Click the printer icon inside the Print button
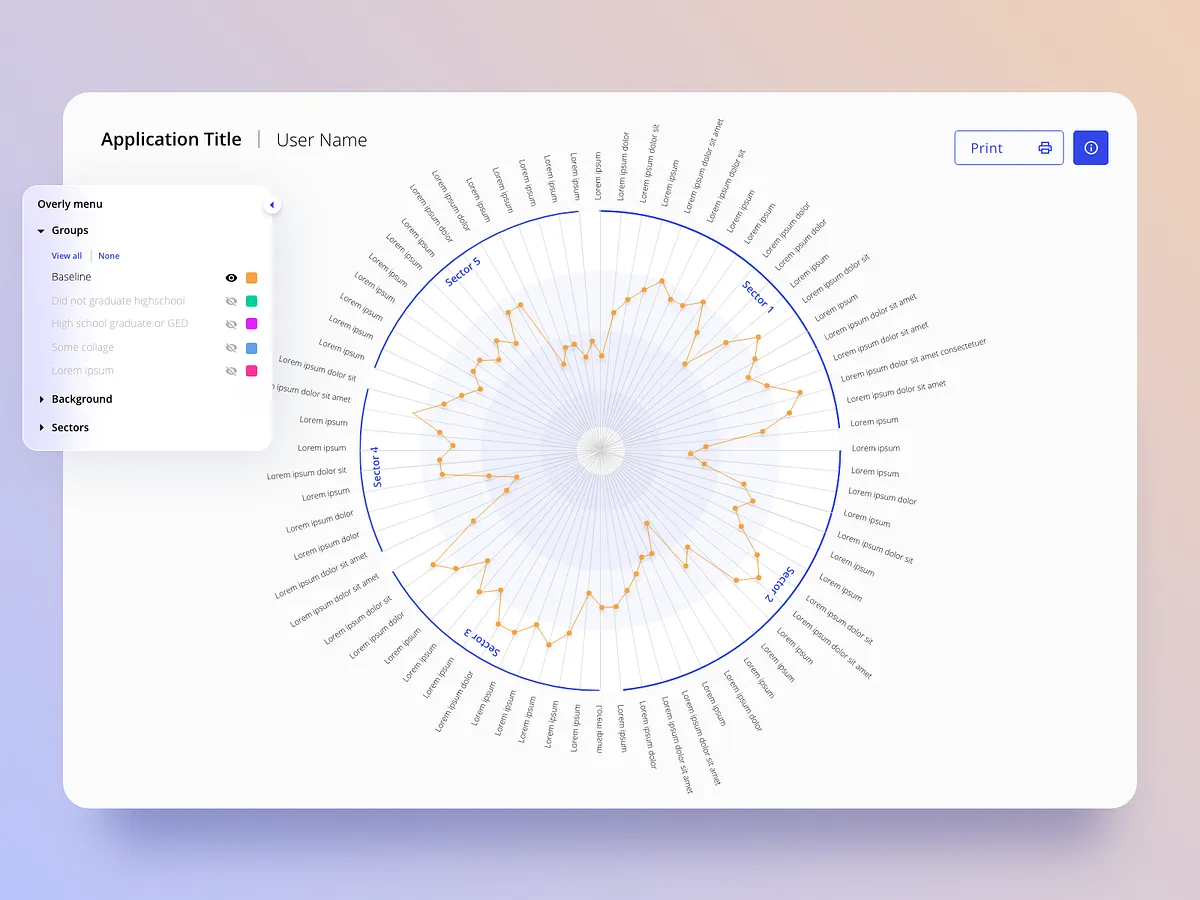 point(1045,147)
